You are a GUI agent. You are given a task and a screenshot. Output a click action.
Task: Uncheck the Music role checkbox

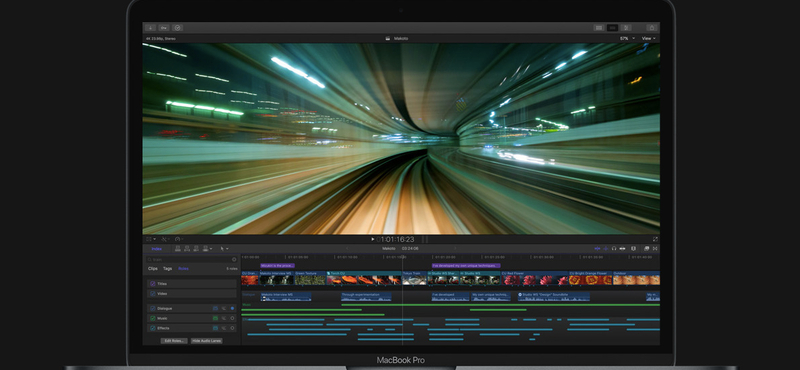pos(153,318)
